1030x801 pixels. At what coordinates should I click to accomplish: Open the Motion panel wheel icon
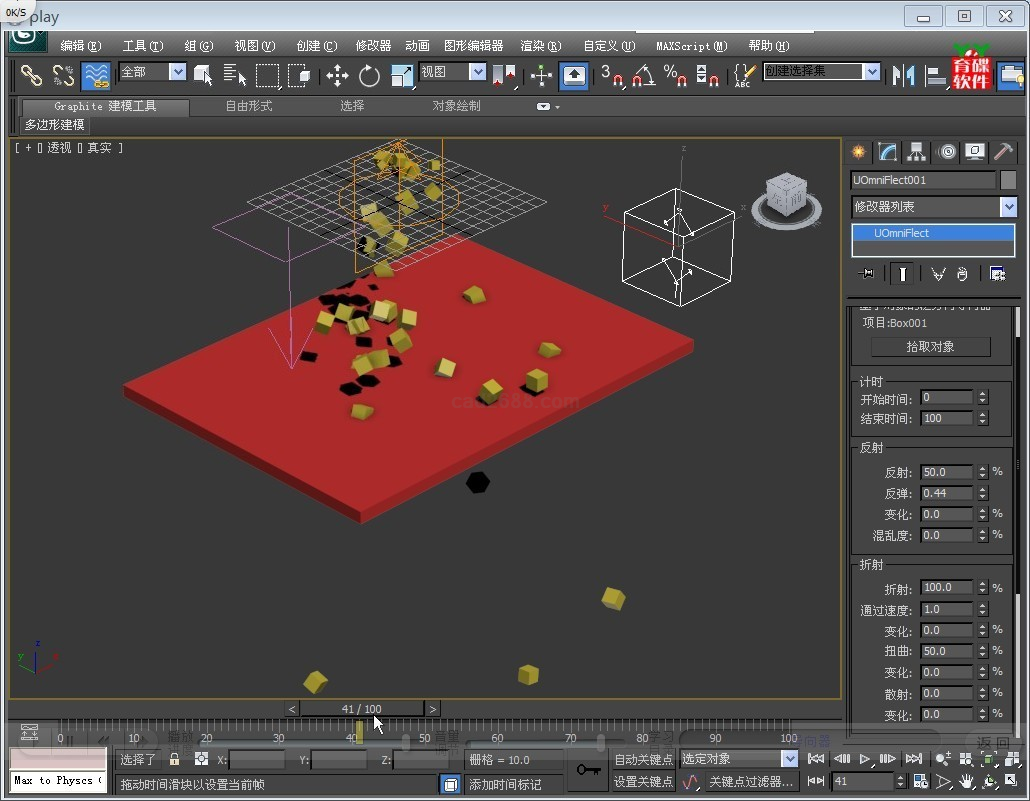tap(946, 152)
